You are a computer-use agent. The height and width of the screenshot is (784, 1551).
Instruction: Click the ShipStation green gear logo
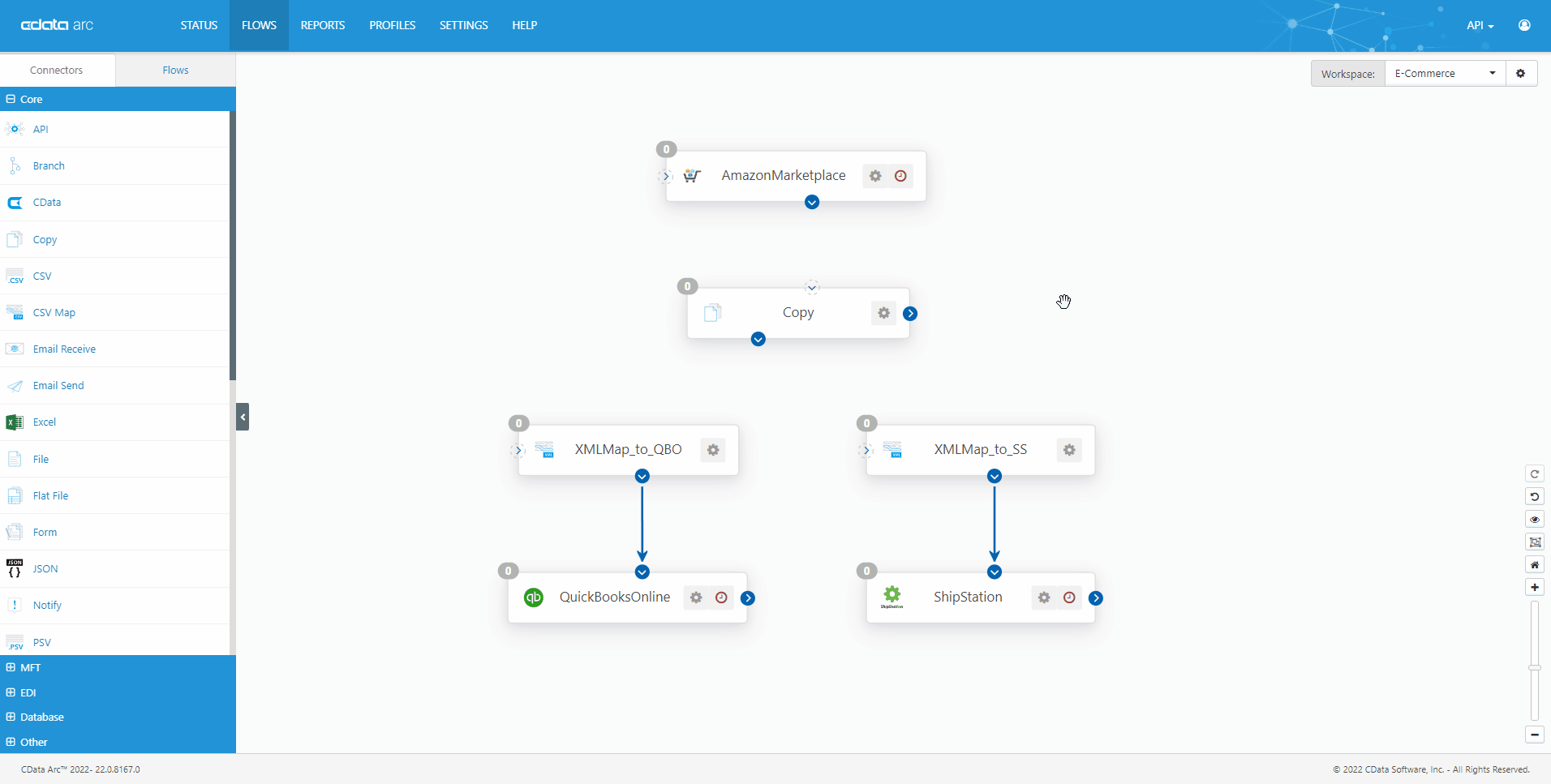tap(892, 597)
